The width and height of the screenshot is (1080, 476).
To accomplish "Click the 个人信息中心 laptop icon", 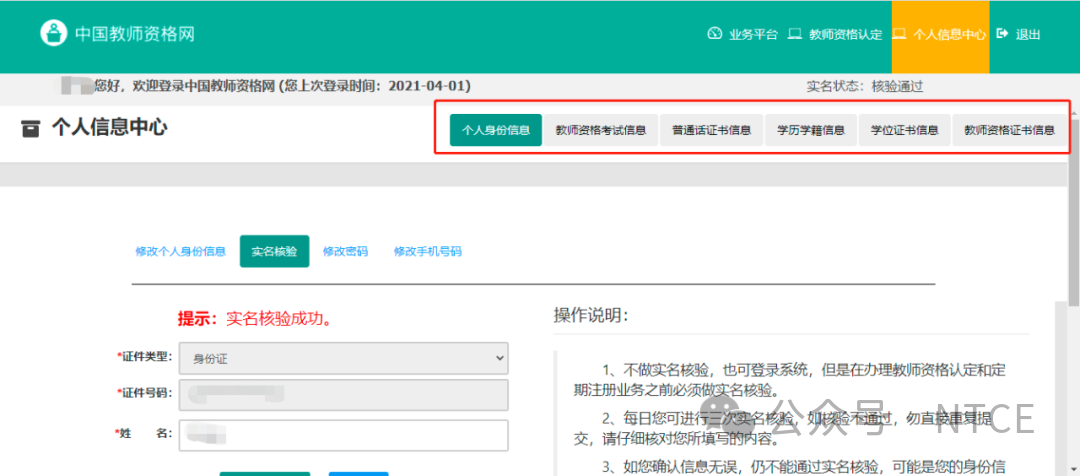I will pyautogui.click(x=899, y=33).
